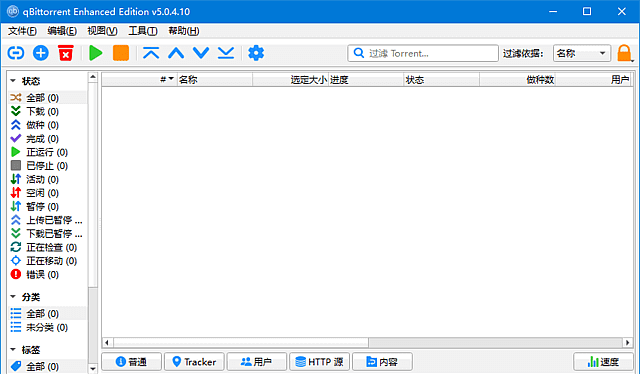Click the 过滤 Torrent search field

click(x=423, y=53)
